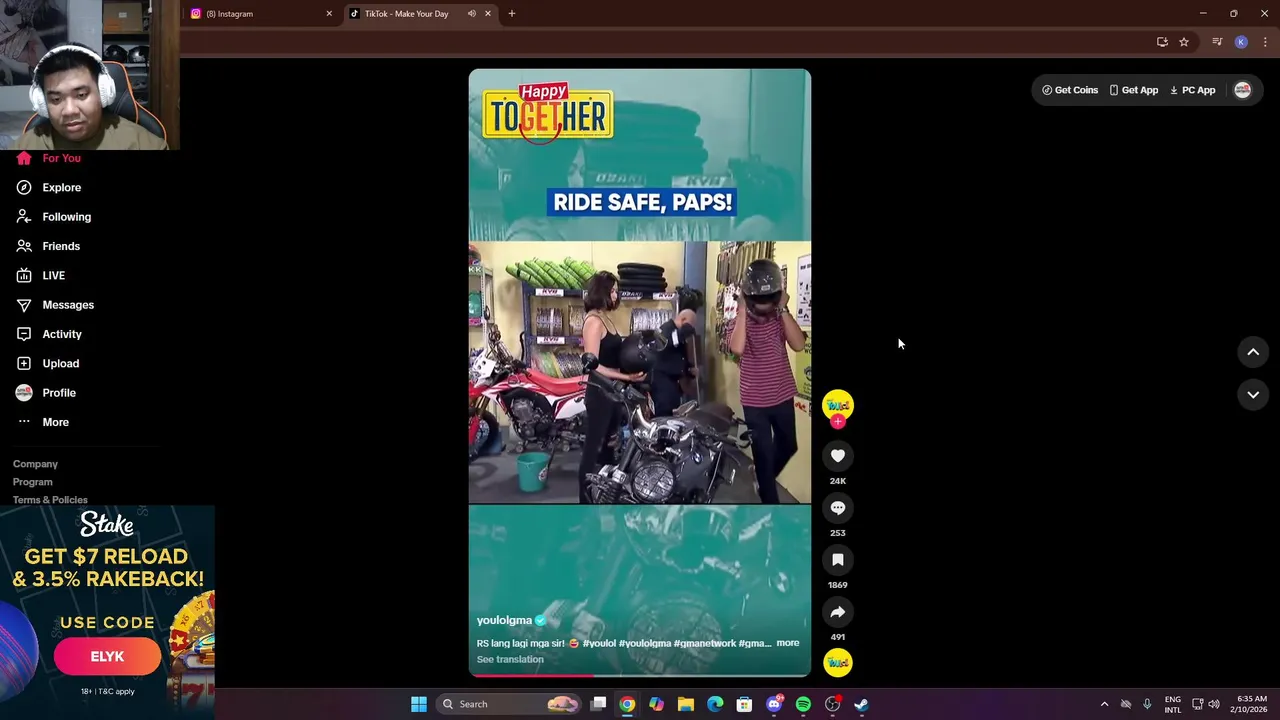Open the media control icon in Chrome toolbar
This screenshot has height=720, width=1280.
coord(1217,42)
